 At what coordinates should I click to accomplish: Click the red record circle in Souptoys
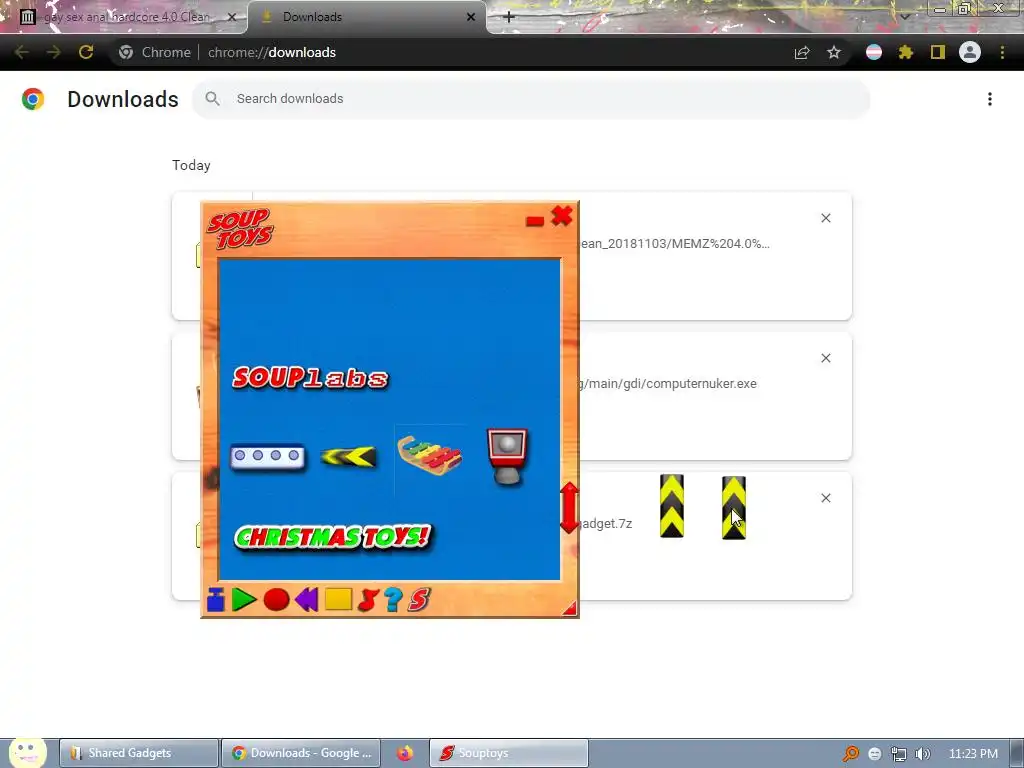pos(276,600)
